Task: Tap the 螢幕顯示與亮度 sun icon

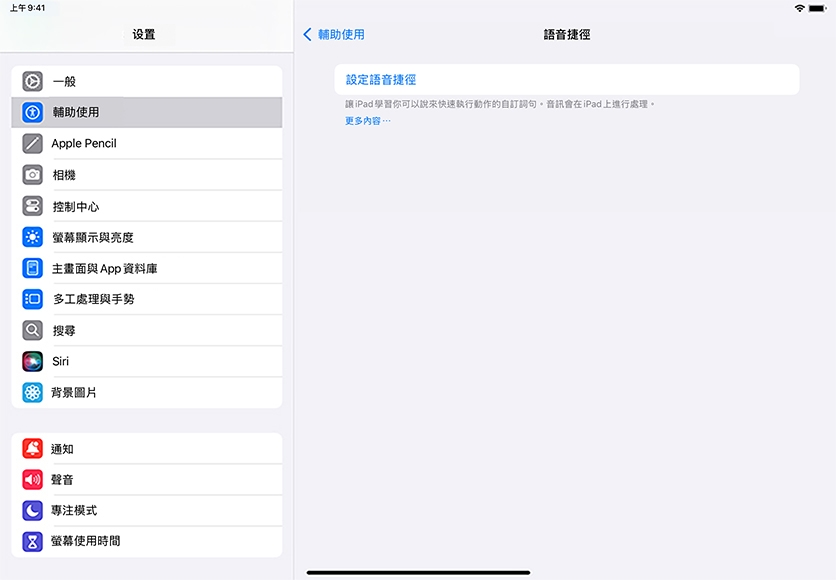Action: [33, 237]
